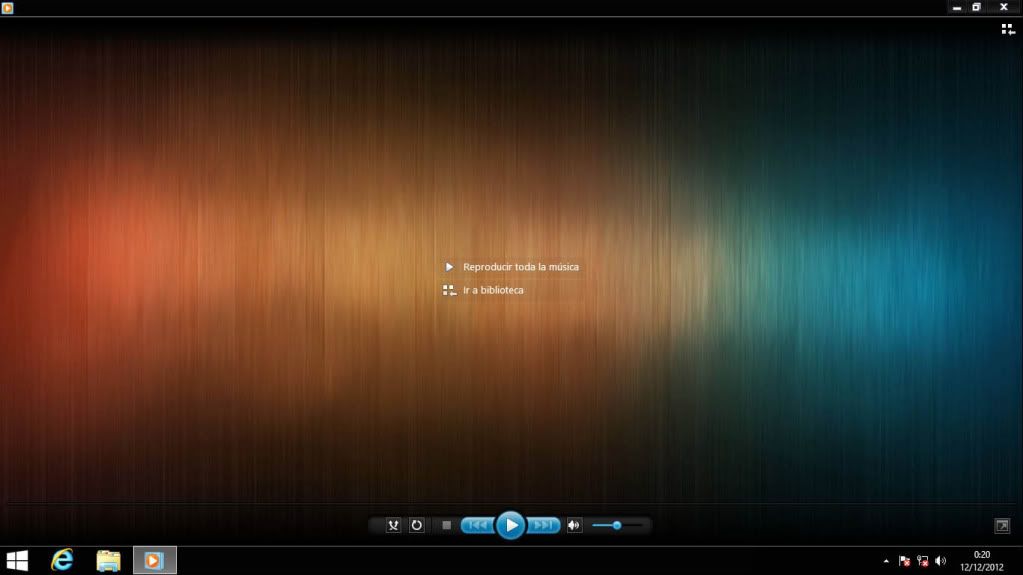Toggle shuffle mode in player controls
Screen dimensions: 1023x575
(393, 525)
